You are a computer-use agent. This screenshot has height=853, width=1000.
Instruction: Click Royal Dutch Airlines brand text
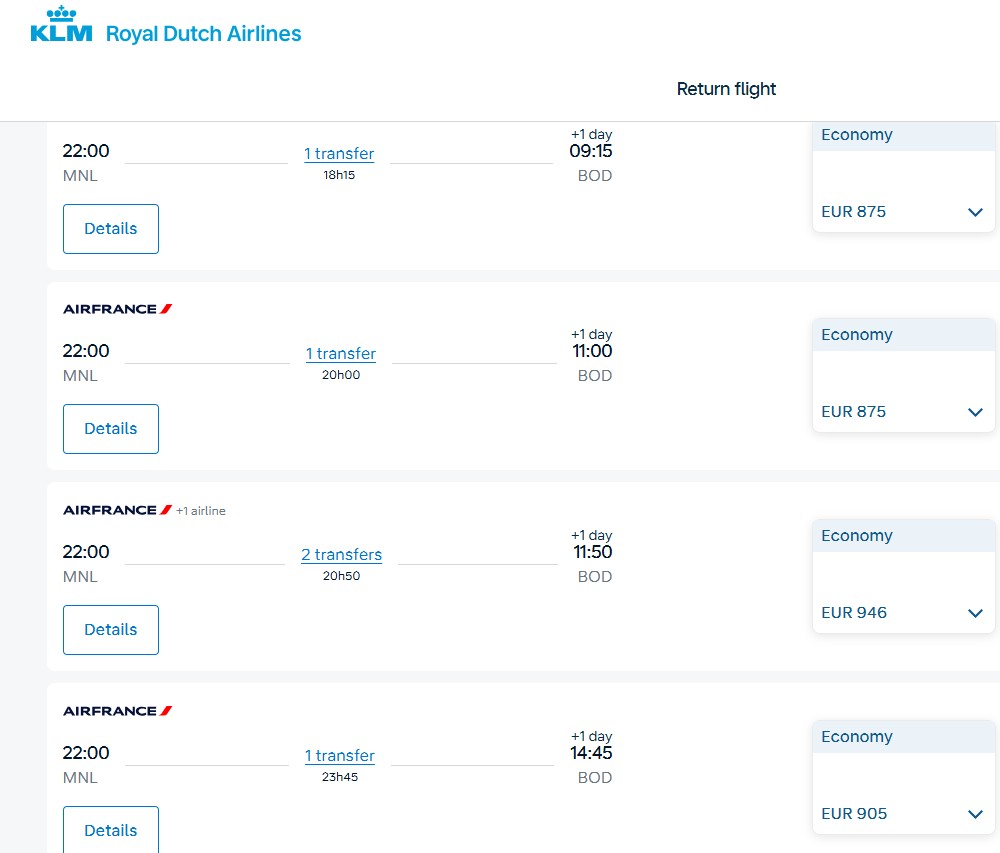pyautogui.click(x=203, y=34)
